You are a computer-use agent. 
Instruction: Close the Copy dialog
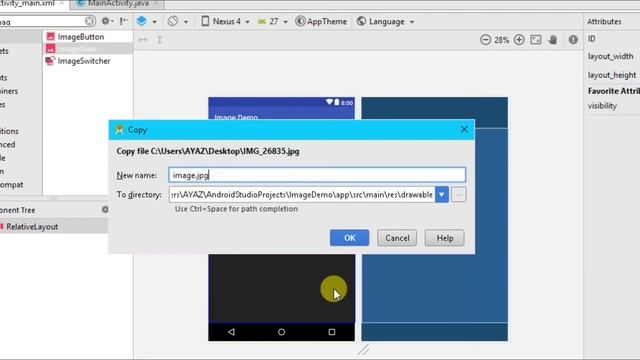pos(464,130)
